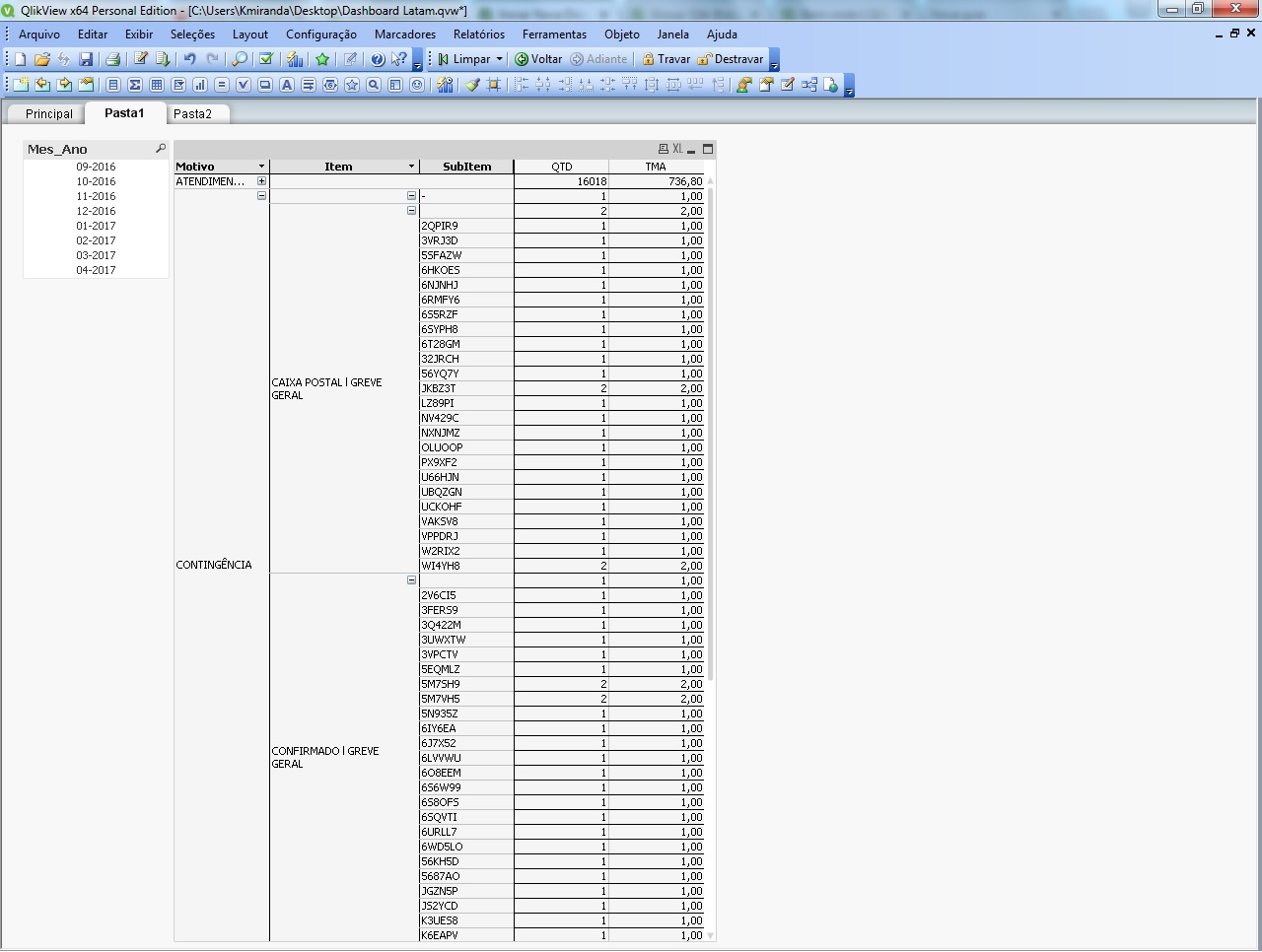Open the Motivo column dropdown
Image resolution: width=1262 pixels, height=952 pixels.
(261, 167)
